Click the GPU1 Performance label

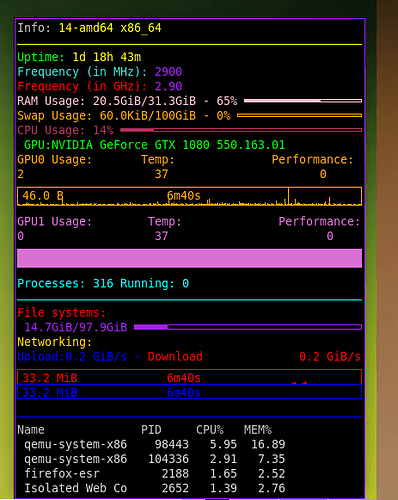tap(319, 222)
